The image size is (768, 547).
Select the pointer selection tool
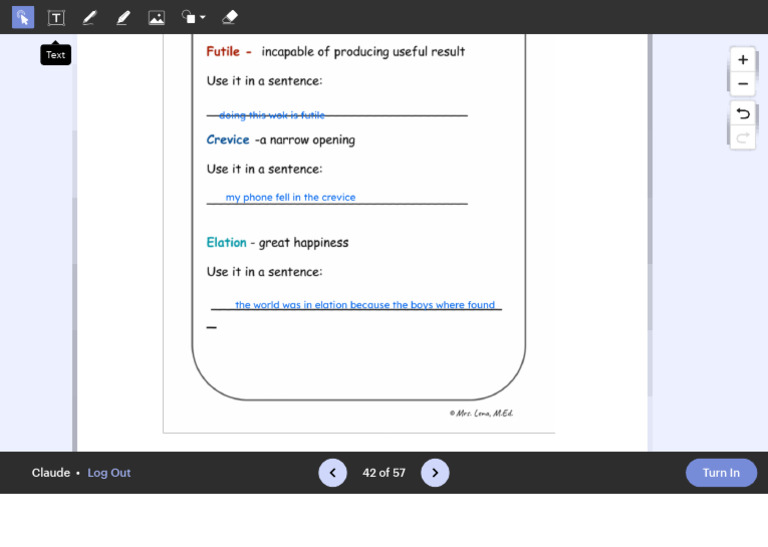22,17
